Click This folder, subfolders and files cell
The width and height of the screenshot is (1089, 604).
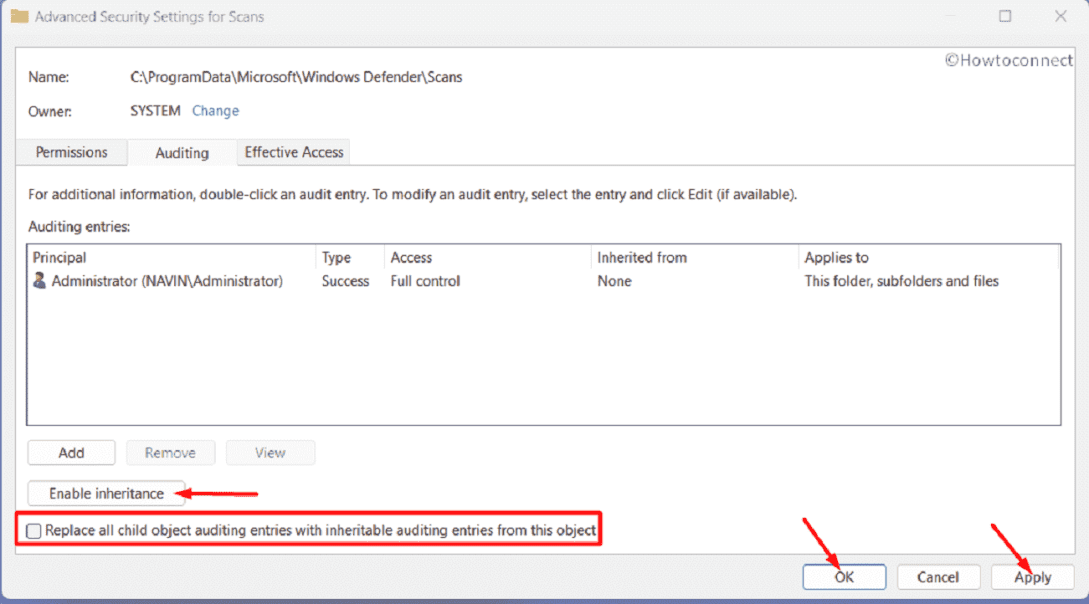coord(901,281)
